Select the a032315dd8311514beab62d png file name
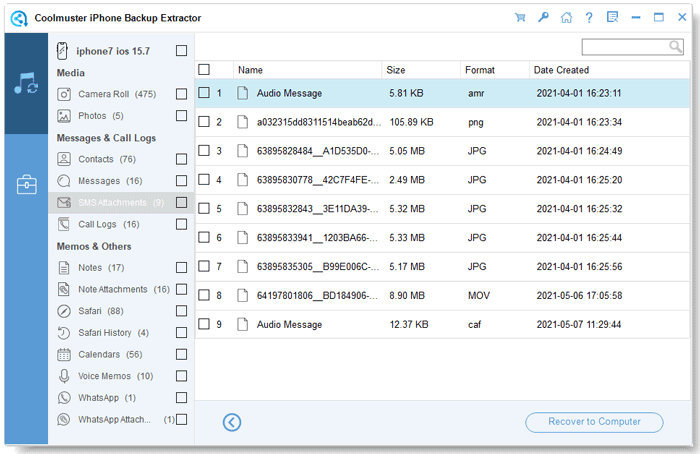 319,122
